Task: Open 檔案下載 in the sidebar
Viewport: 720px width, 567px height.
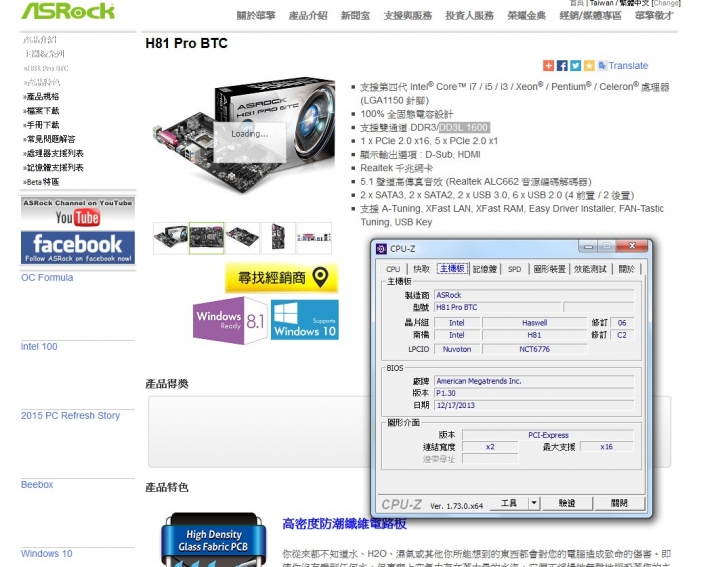Action: click(x=41, y=111)
